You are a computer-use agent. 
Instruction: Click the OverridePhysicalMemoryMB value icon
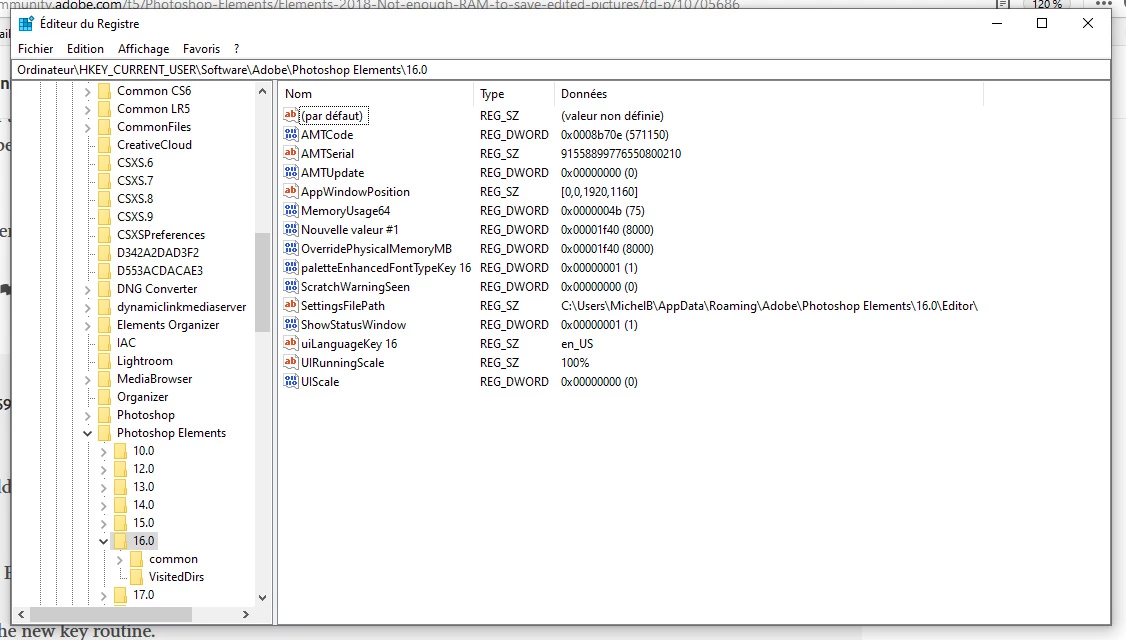(291, 249)
